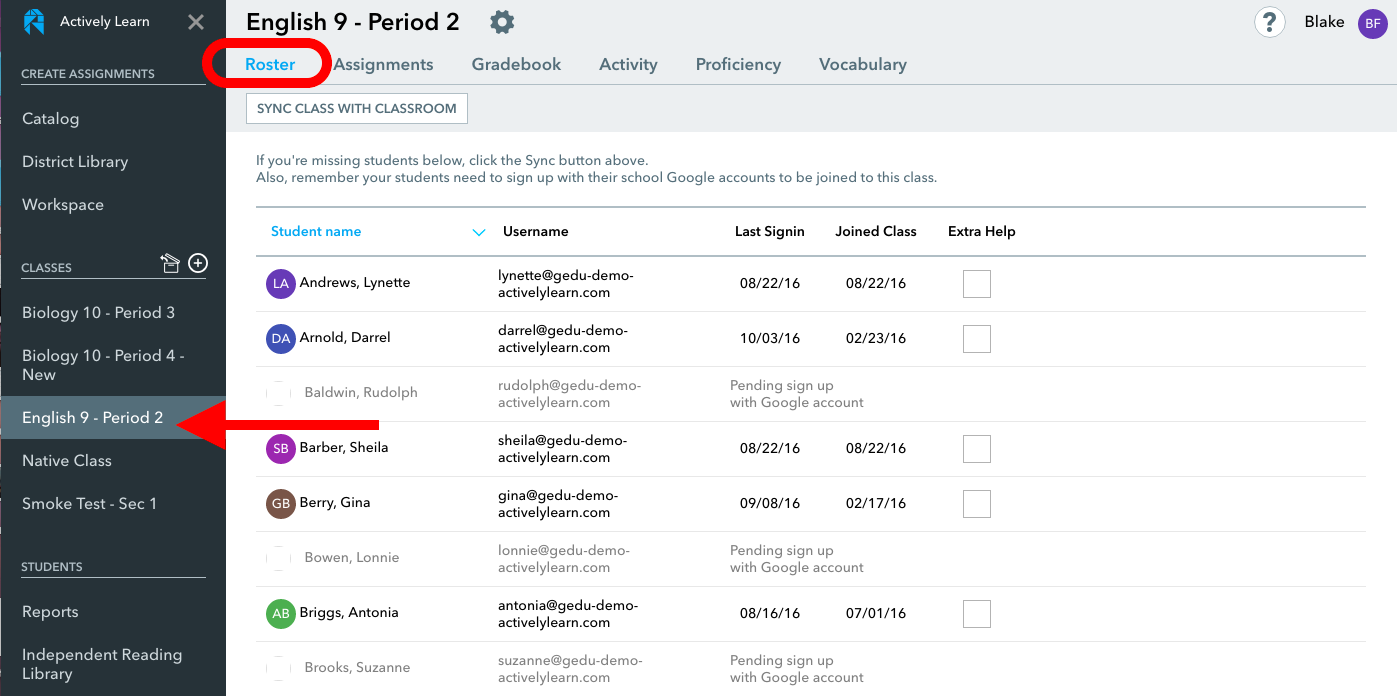The width and height of the screenshot is (1397, 696).
Task: Click Suzanne Brooks' empty avatar circle
Action: pyautogui.click(x=279, y=668)
